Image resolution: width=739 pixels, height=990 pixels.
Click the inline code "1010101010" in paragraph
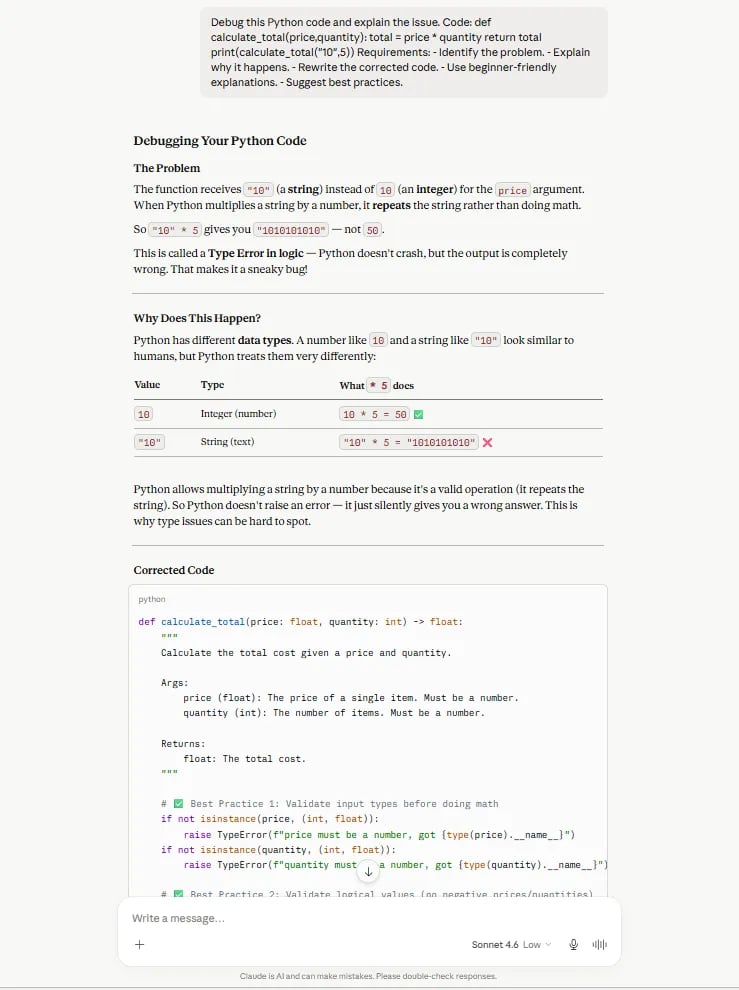(291, 230)
